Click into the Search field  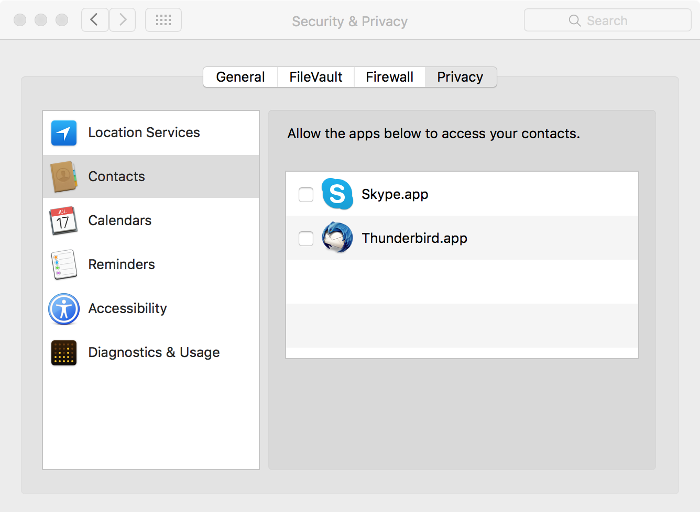[x=608, y=20]
